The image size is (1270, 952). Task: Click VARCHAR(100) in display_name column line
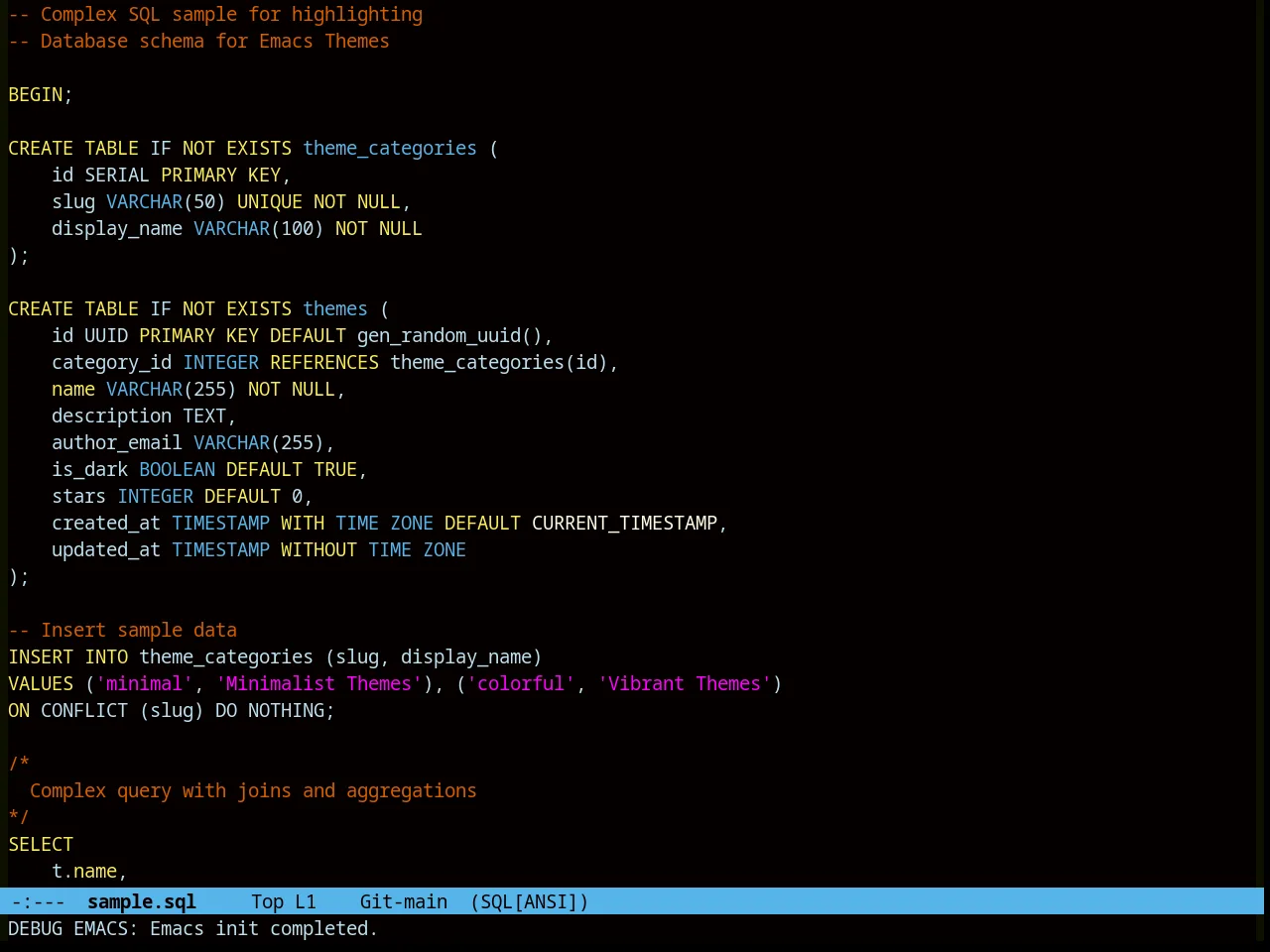pos(259,228)
